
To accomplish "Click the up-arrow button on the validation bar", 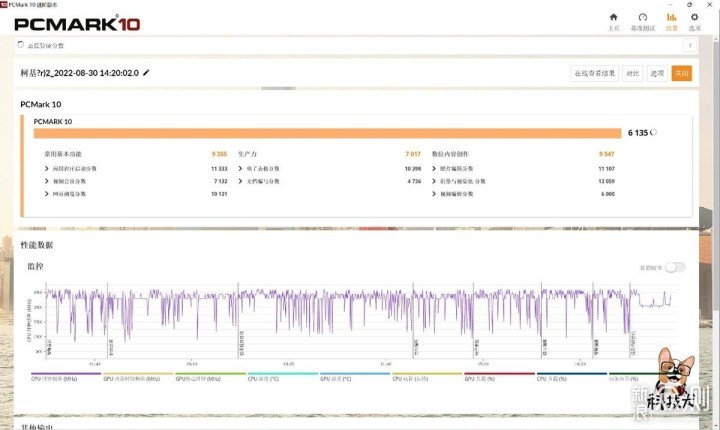I will 690,45.
